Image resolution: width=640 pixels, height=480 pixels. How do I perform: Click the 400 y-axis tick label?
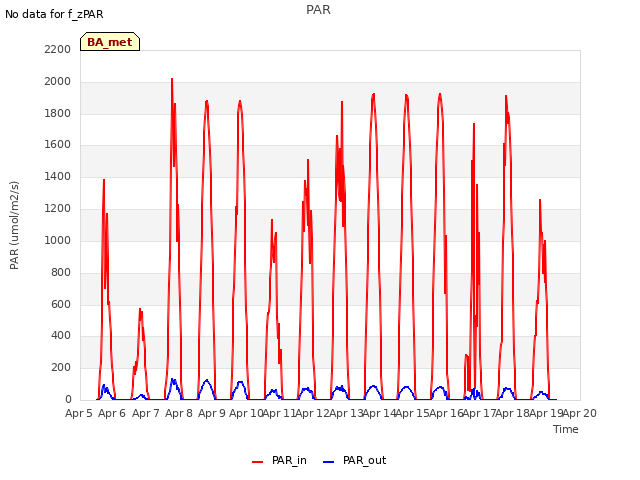click(61, 336)
